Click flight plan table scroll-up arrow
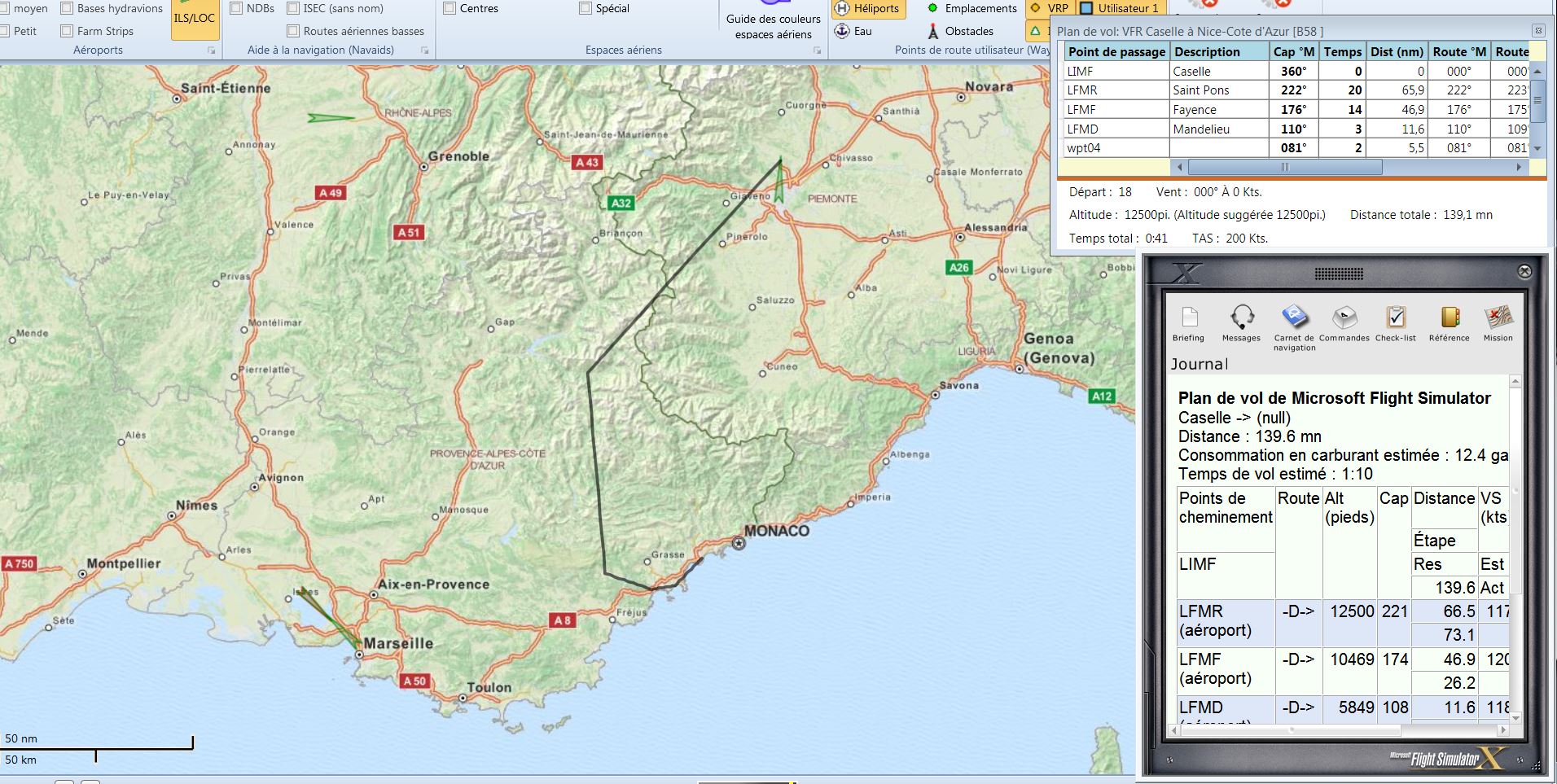Screen dimensions: 1557x784 pos(1537,72)
